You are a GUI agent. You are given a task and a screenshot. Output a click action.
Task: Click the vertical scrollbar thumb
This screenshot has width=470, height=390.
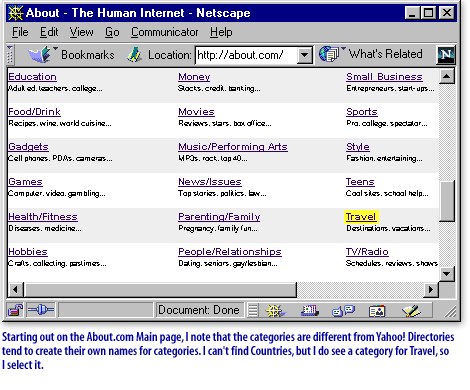(x=447, y=201)
